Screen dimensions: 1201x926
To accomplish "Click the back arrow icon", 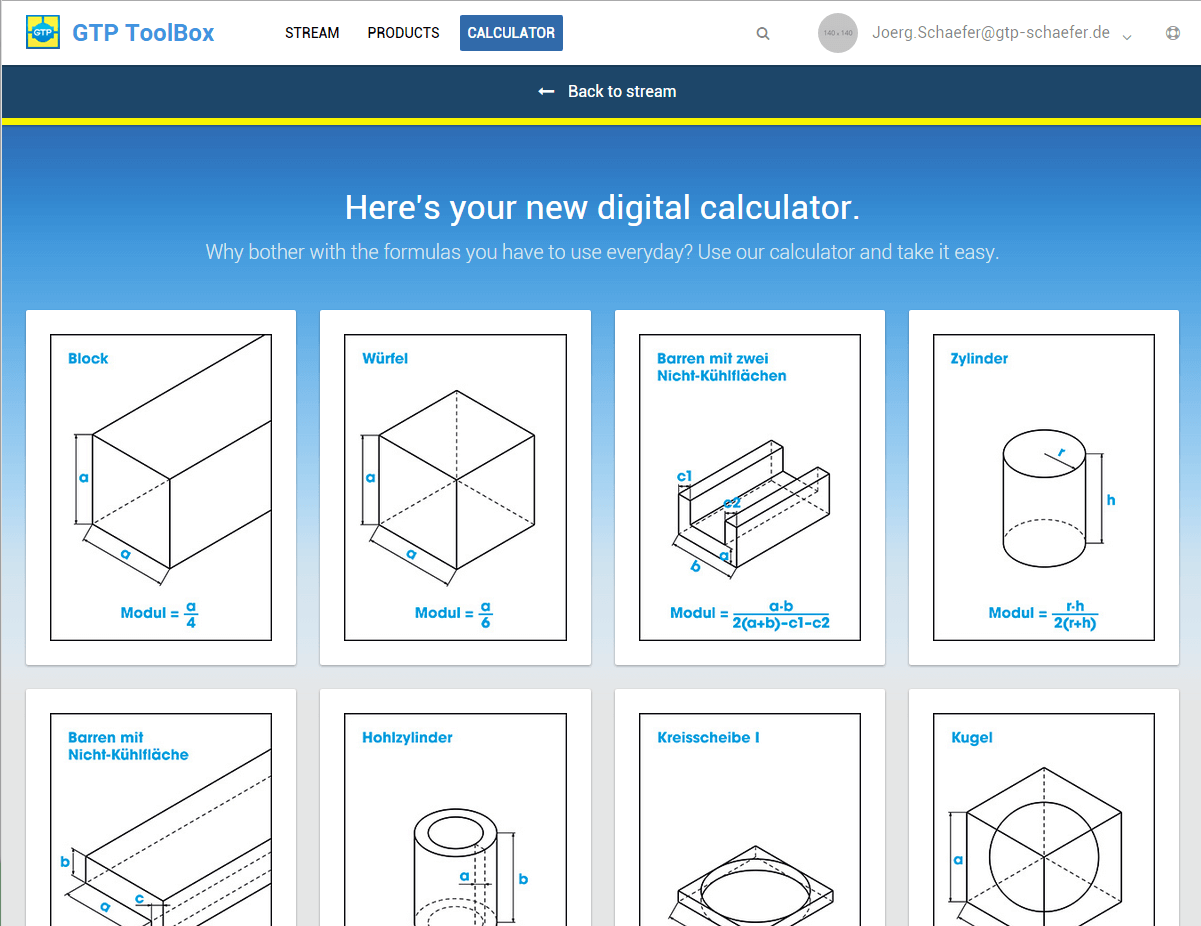I will pyautogui.click(x=546, y=91).
